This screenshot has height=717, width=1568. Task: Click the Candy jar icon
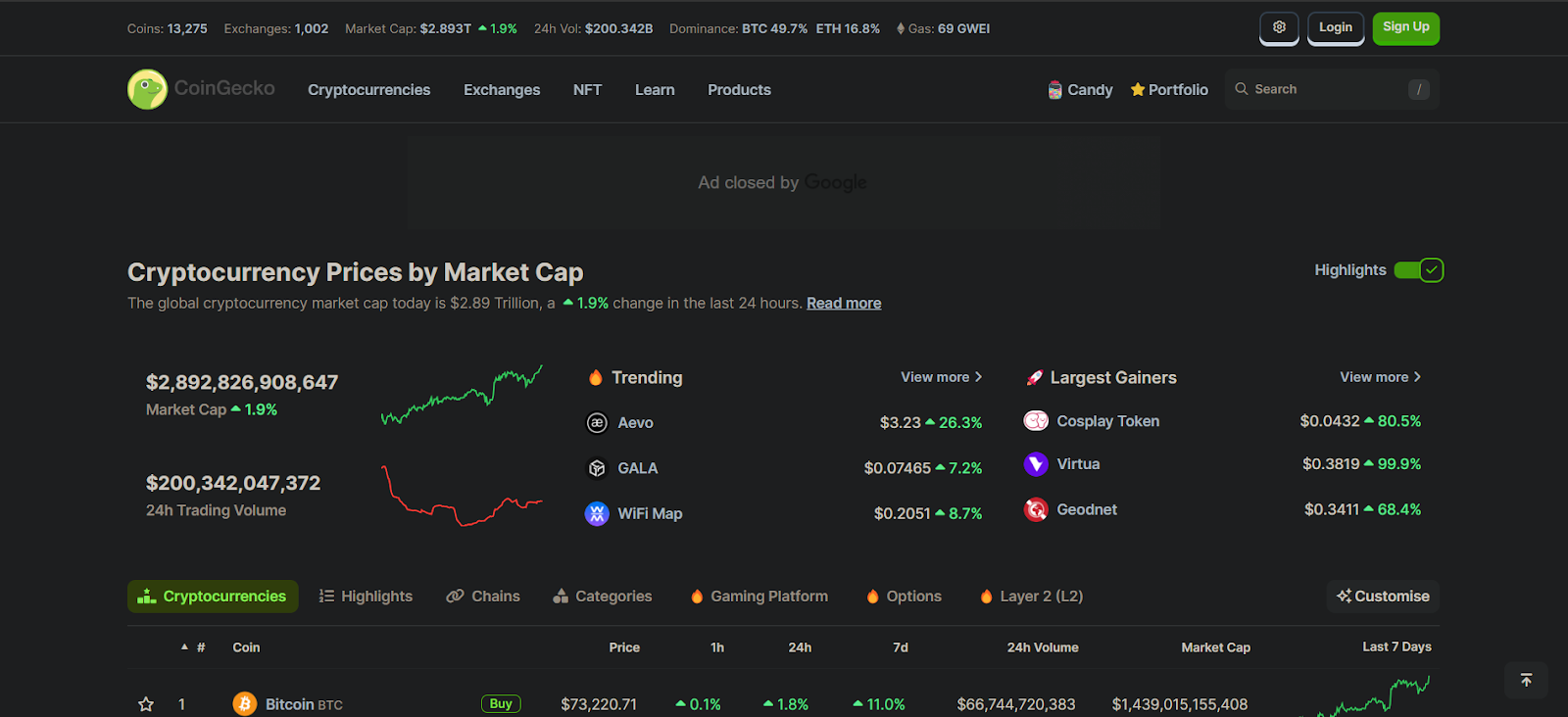tap(1054, 90)
